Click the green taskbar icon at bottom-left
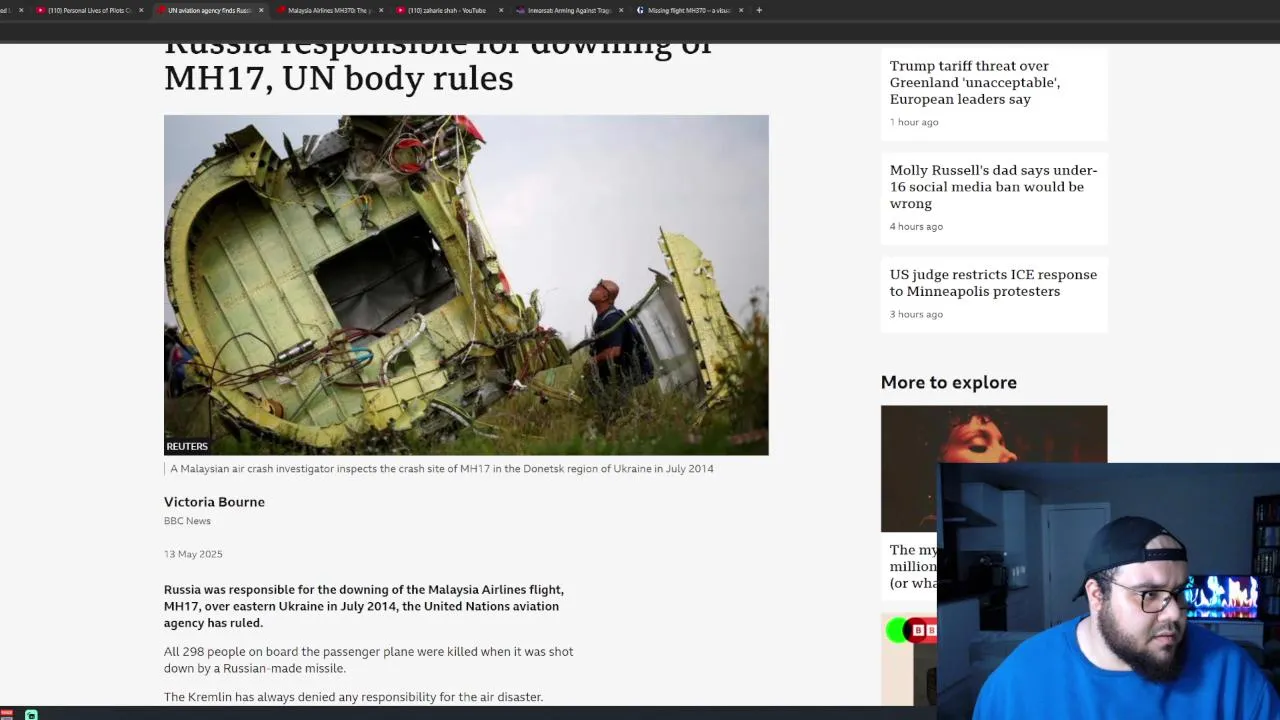Image resolution: width=1280 pixels, height=720 pixels. pos(31,715)
